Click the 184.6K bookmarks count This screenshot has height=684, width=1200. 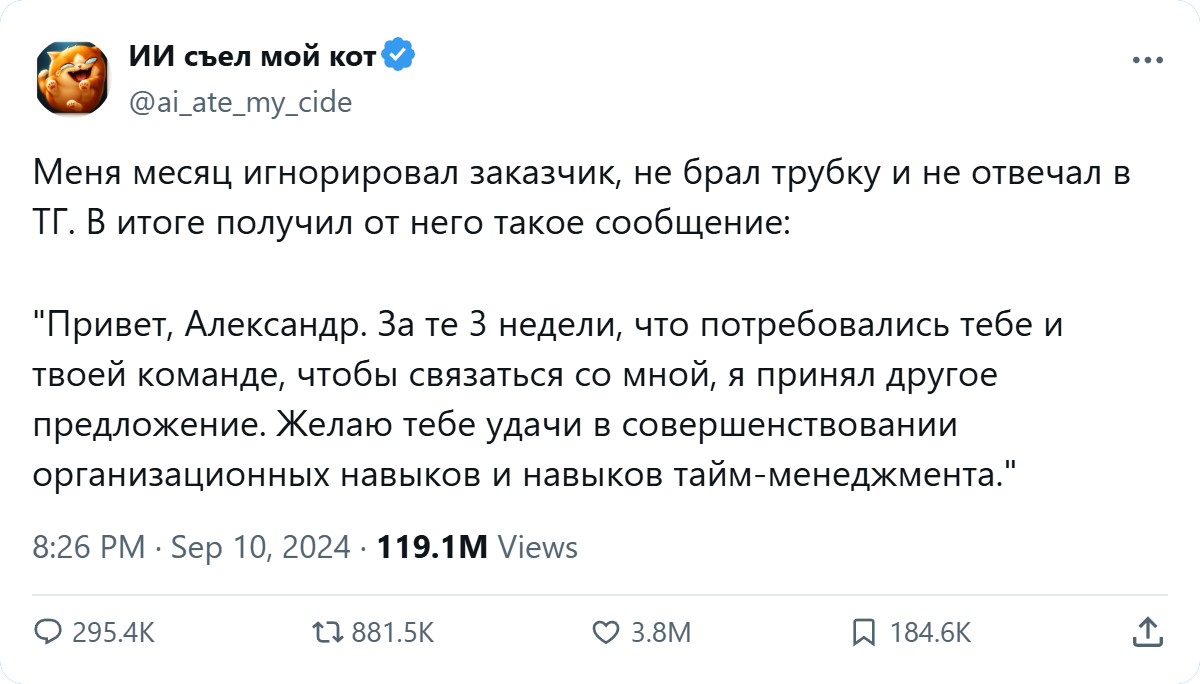929,632
